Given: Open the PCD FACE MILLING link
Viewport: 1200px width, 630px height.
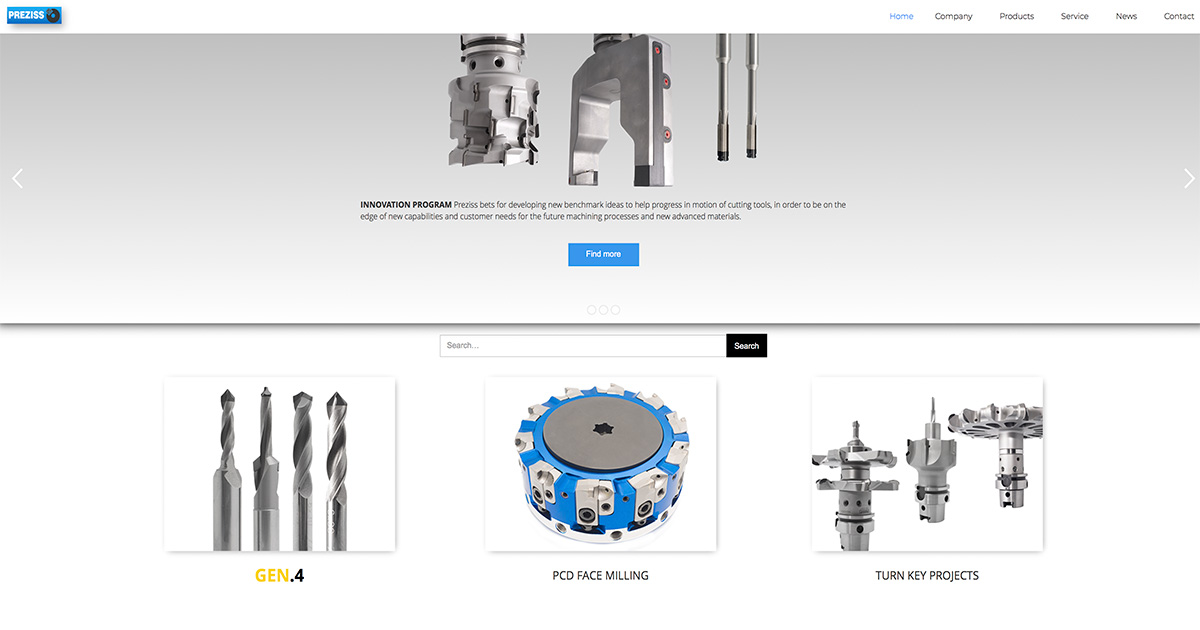Looking at the screenshot, I should click(x=600, y=575).
